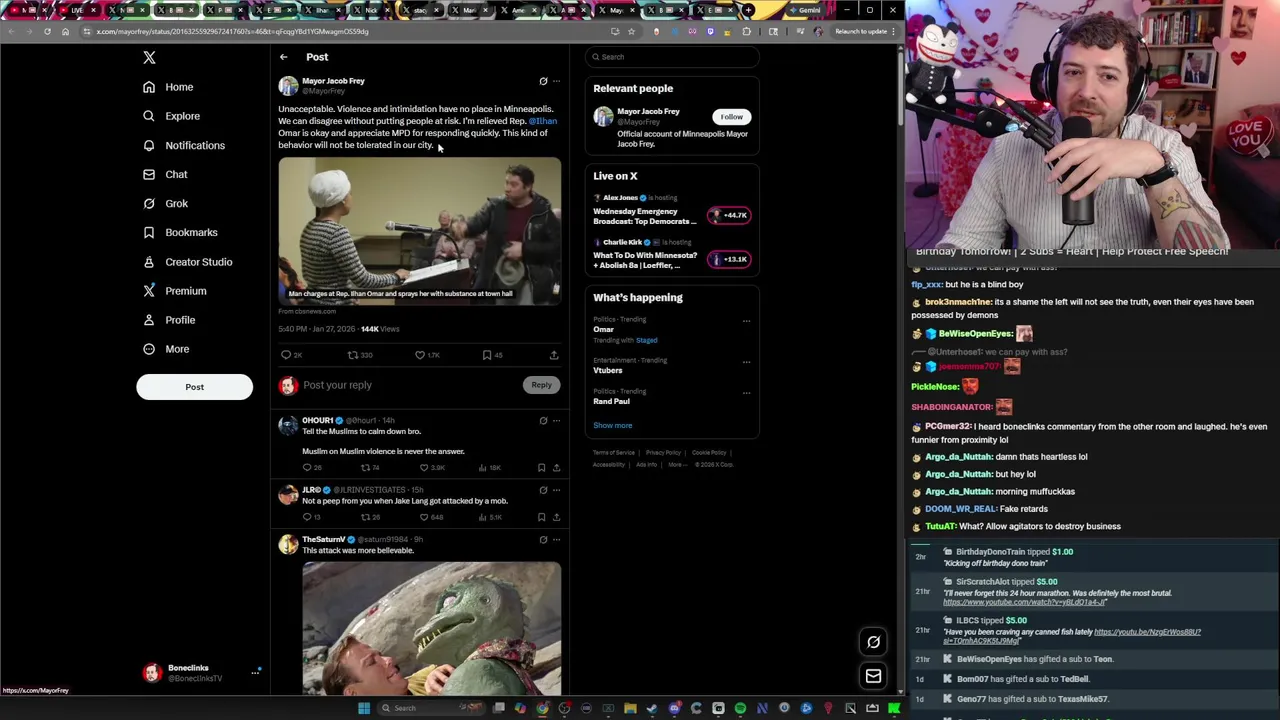
Task: Like JLR's reply
Action: point(424,518)
